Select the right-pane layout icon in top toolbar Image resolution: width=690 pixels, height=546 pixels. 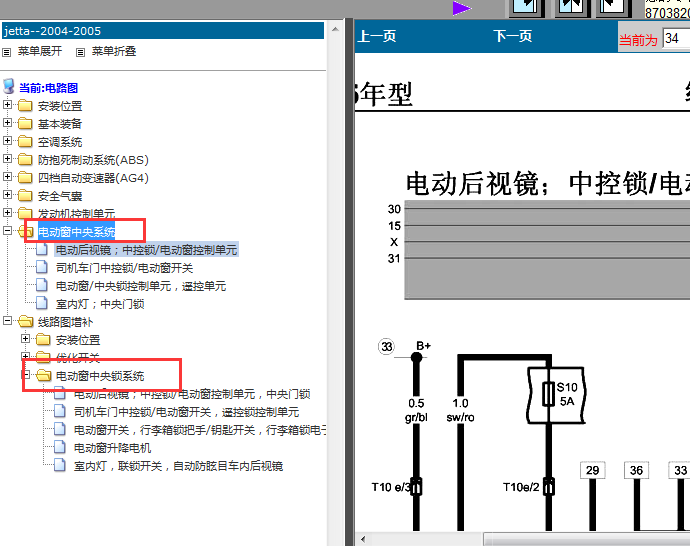[x=614, y=7]
